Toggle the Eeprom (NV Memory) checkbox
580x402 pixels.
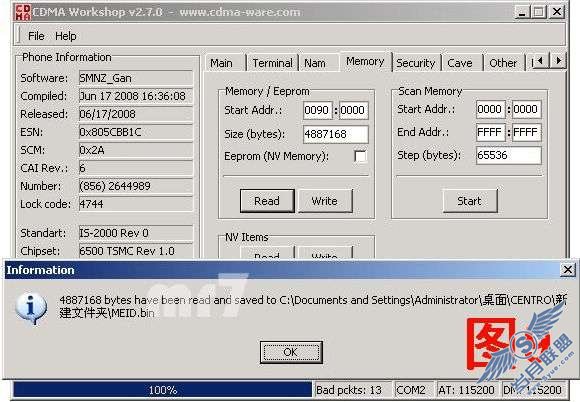pyautogui.click(x=360, y=156)
